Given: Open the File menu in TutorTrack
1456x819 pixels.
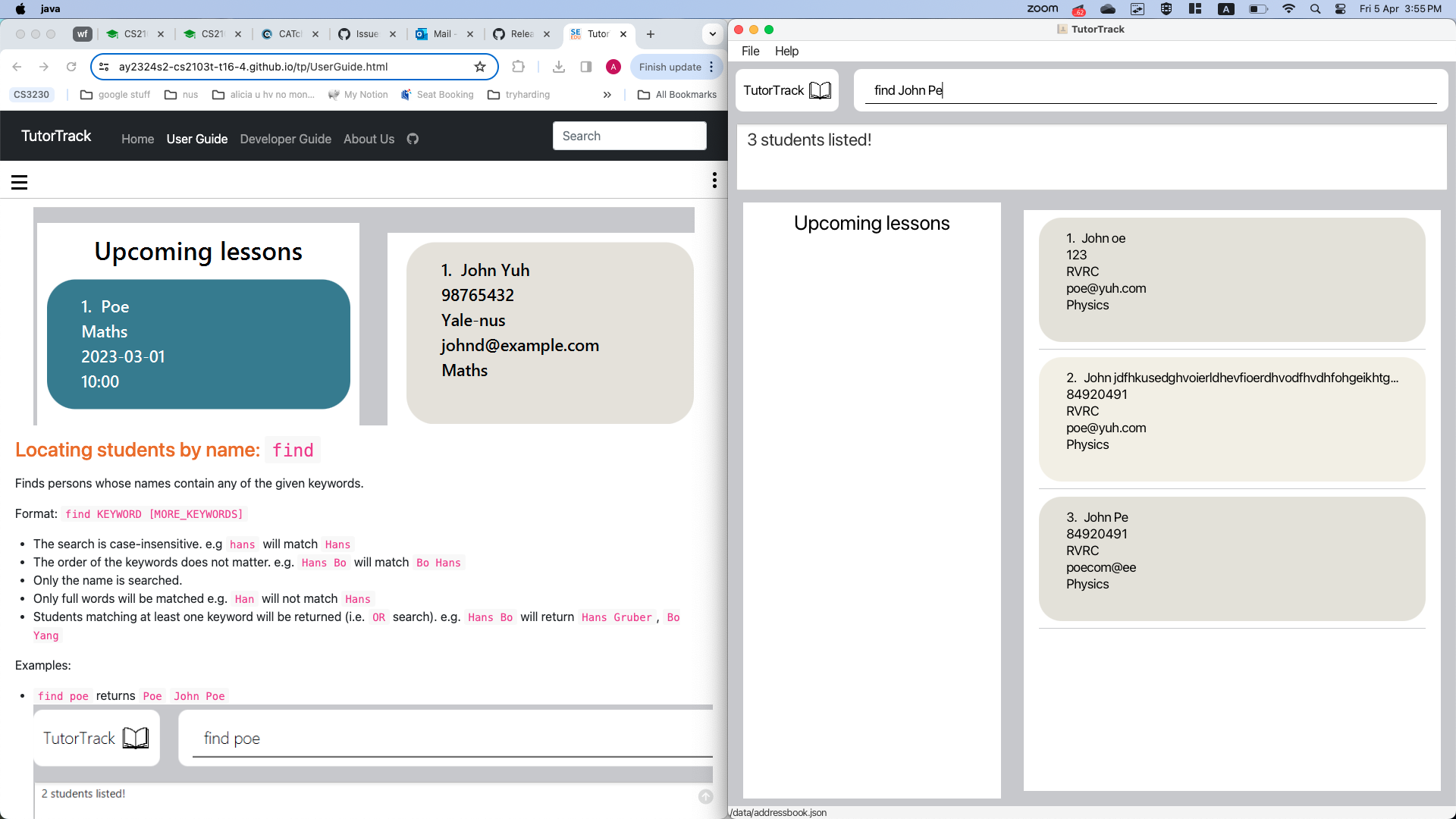Looking at the screenshot, I should 750,51.
